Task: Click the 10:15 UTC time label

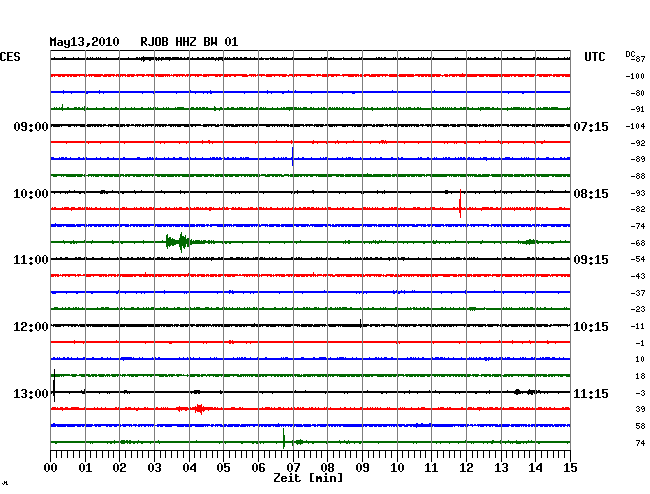Action: (x=591, y=327)
